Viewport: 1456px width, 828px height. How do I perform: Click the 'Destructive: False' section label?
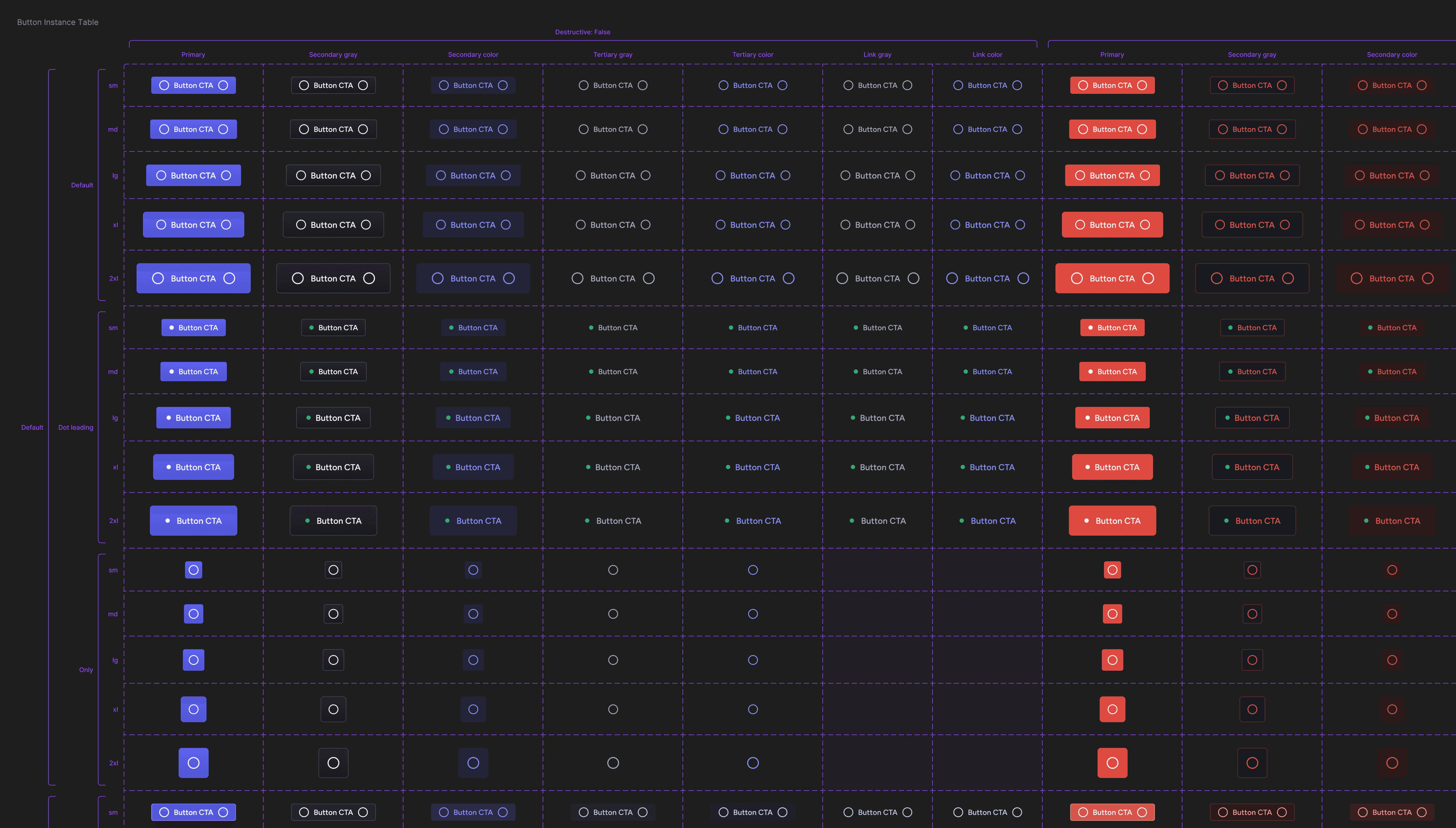(x=582, y=32)
